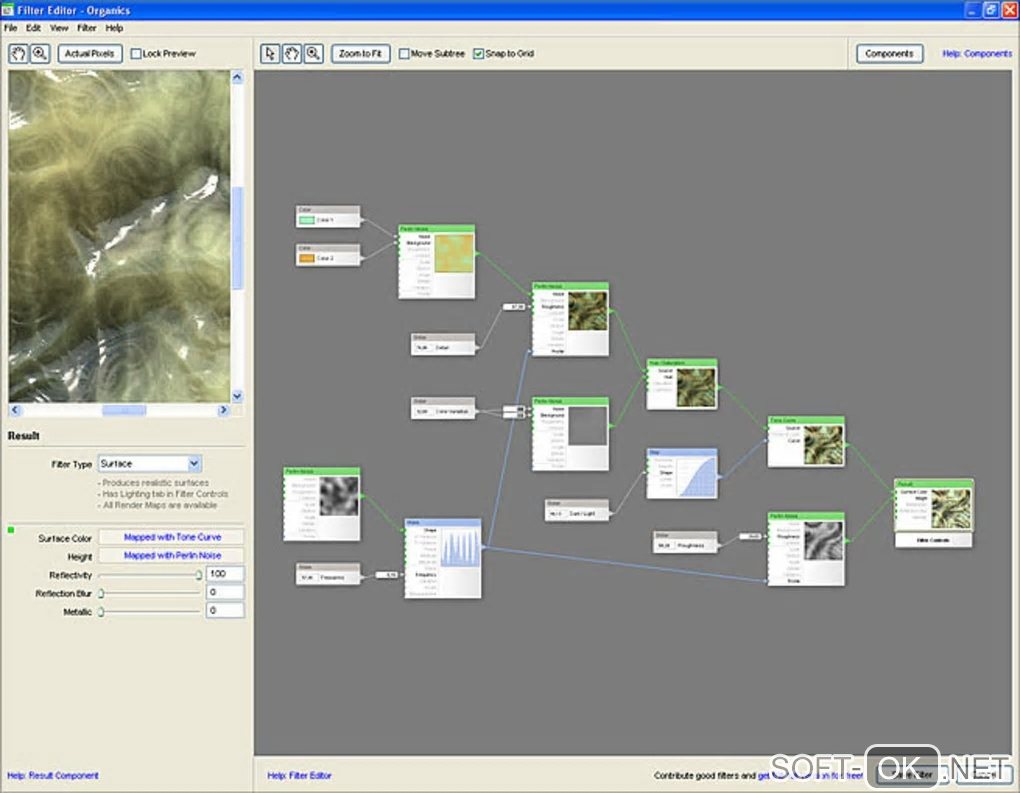The height and width of the screenshot is (793, 1020).
Task: Open the Filter menu
Action: (87, 28)
